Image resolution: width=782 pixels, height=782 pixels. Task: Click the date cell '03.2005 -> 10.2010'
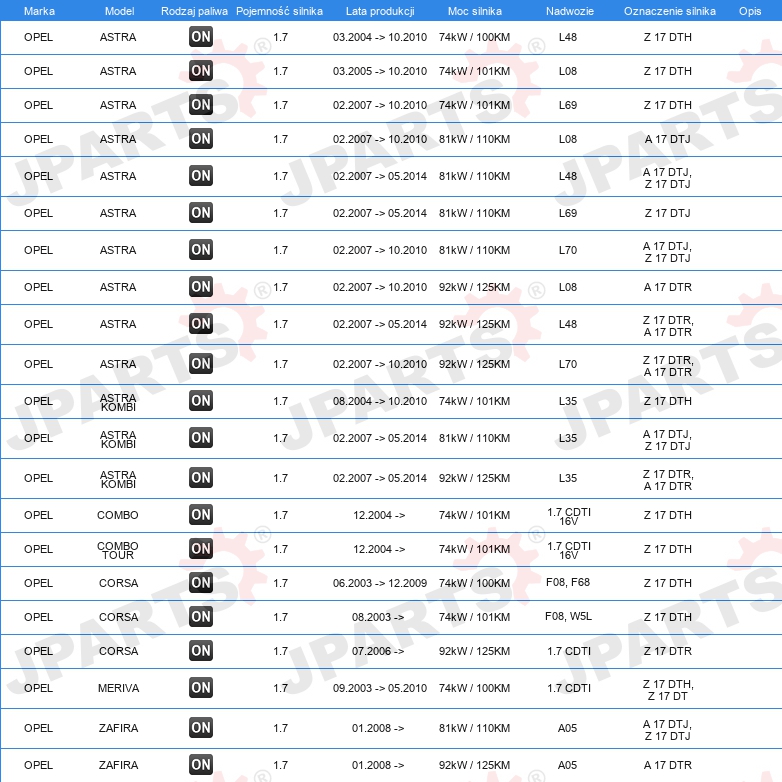380,71
